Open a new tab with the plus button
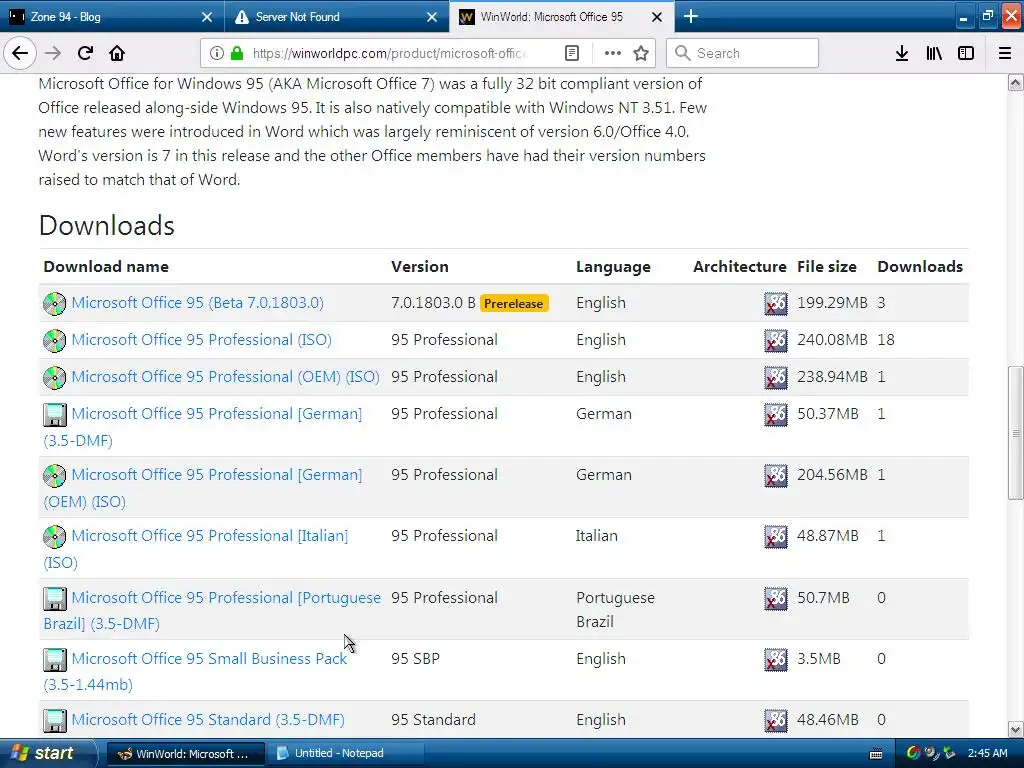Viewport: 1024px width, 768px height. (691, 16)
